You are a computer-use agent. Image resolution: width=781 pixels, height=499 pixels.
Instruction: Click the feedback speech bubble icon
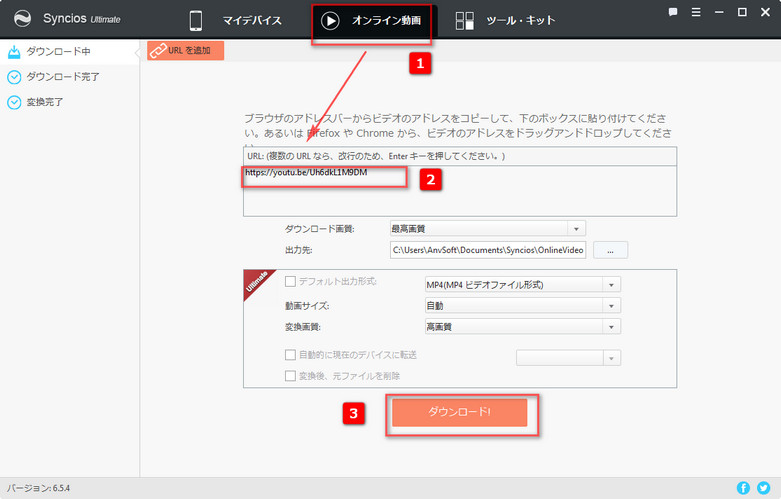coord(673,12)
